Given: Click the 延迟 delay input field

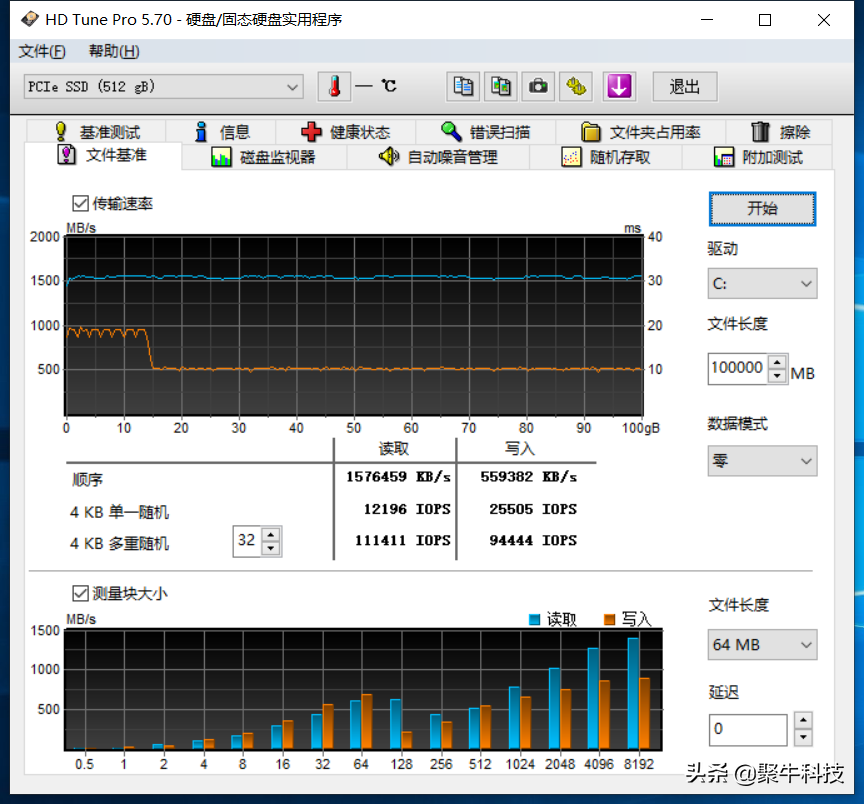Looking at the screenshot, I should point(748,729).
